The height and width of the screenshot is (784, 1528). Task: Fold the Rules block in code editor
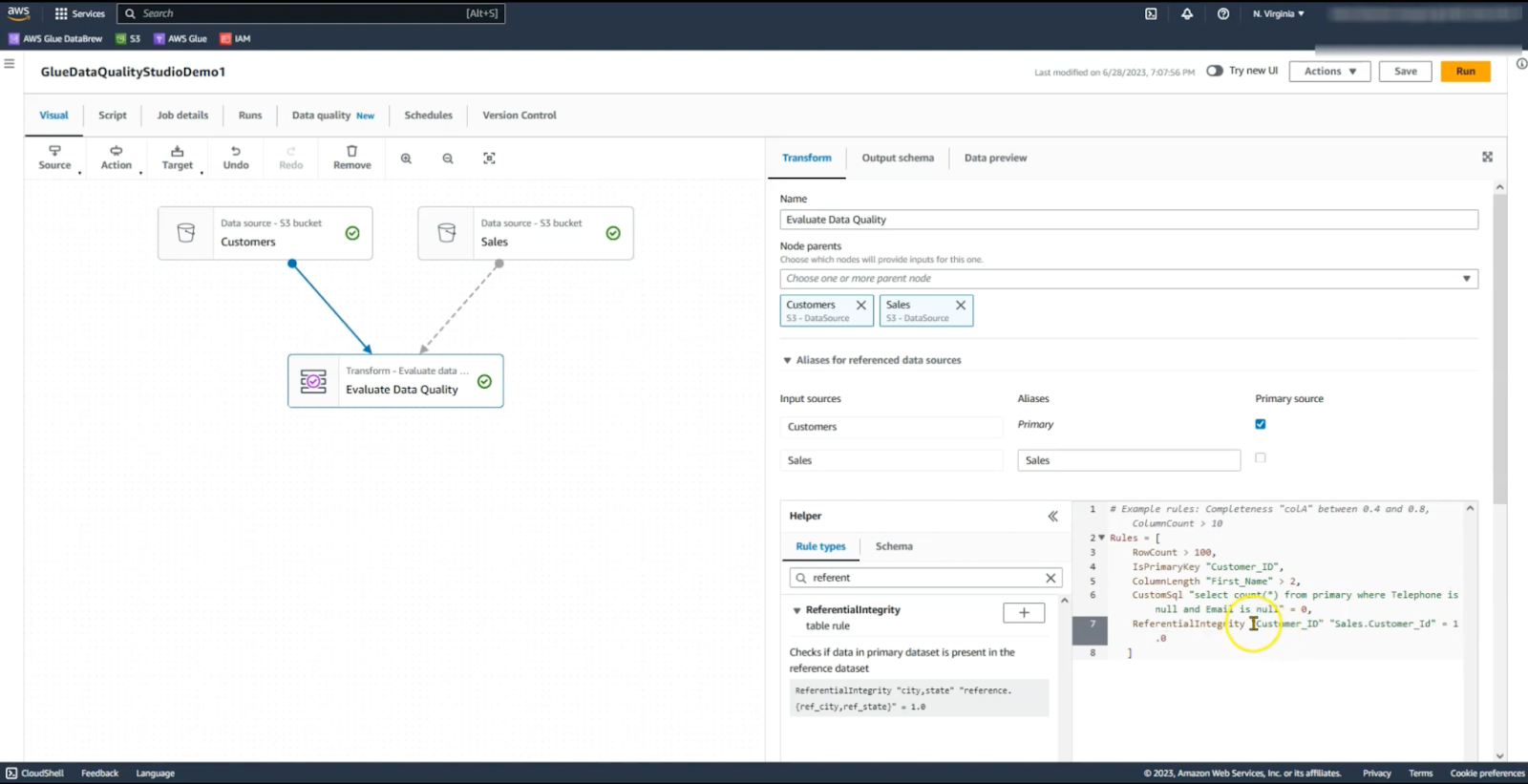coord(1102,538)
